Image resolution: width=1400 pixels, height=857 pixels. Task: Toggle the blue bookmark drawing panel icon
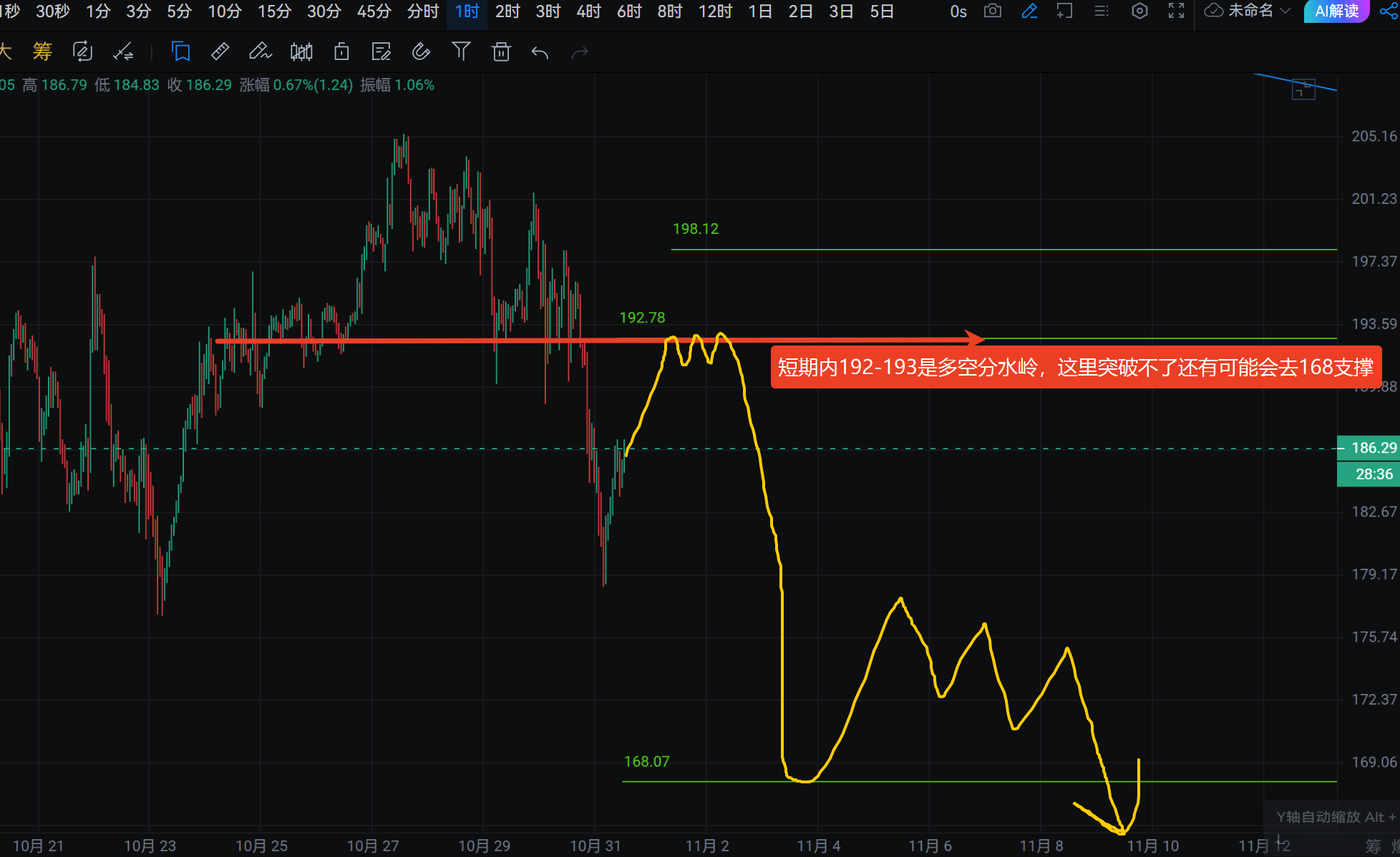[x=180, y=52]
